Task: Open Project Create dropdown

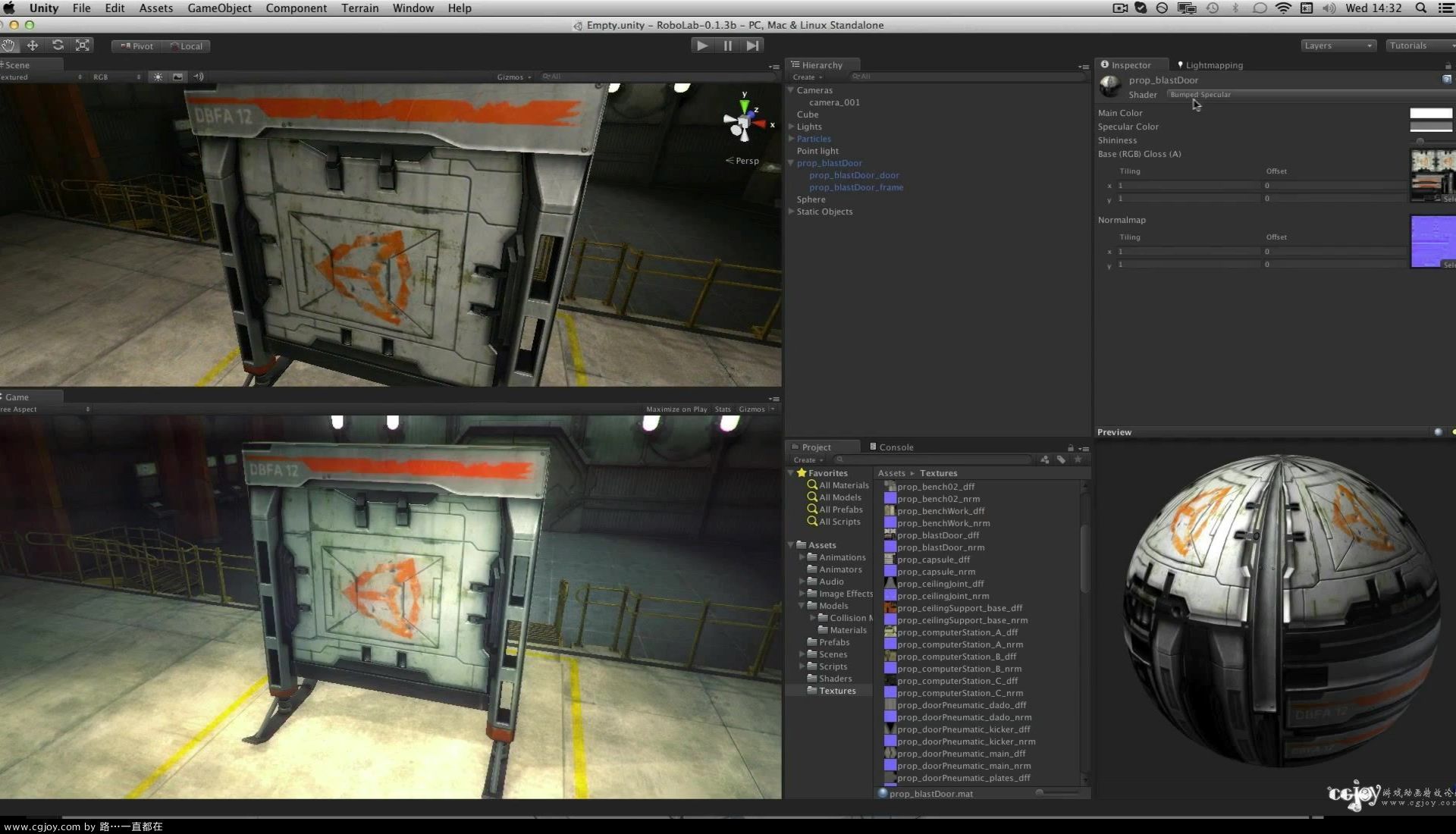Action: 808,460
